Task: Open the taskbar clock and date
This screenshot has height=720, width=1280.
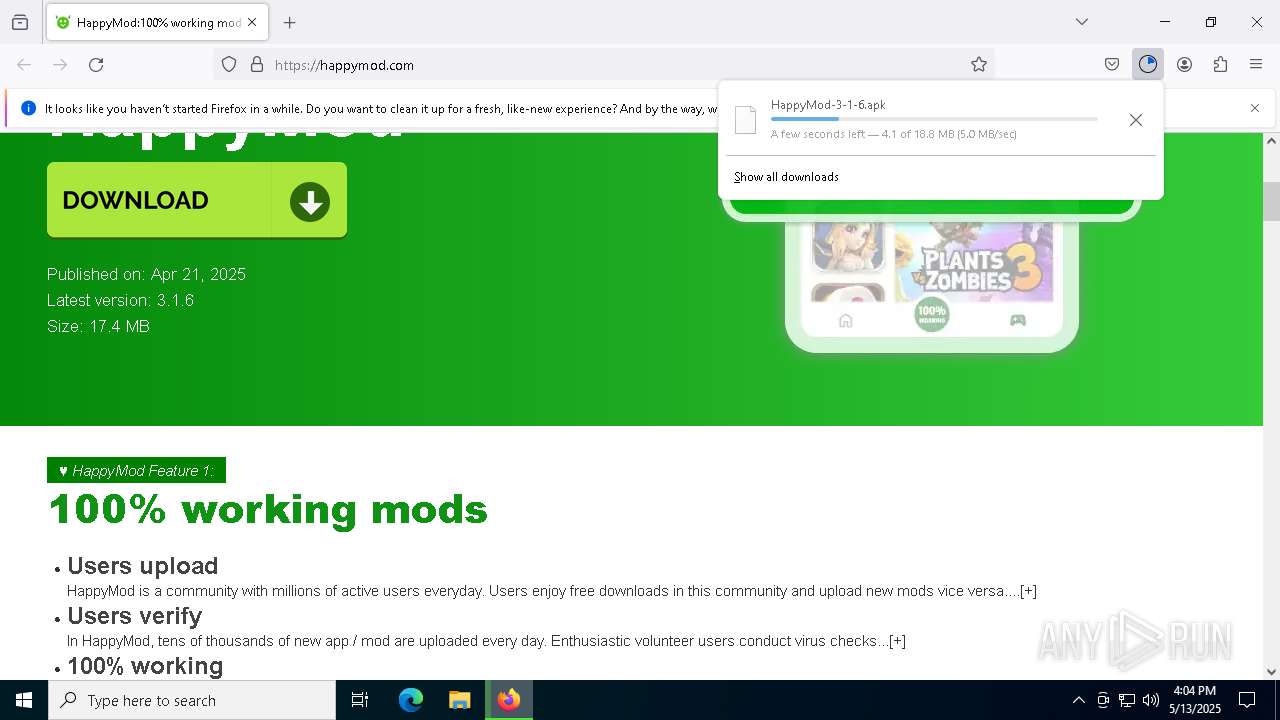Action: coord(1195,700)
